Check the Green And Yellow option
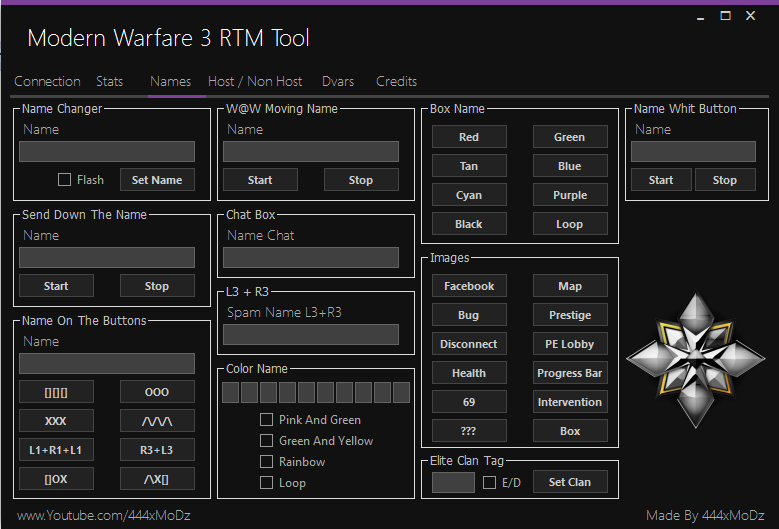This screenshot has height=529, width=779. click(266, 441)
